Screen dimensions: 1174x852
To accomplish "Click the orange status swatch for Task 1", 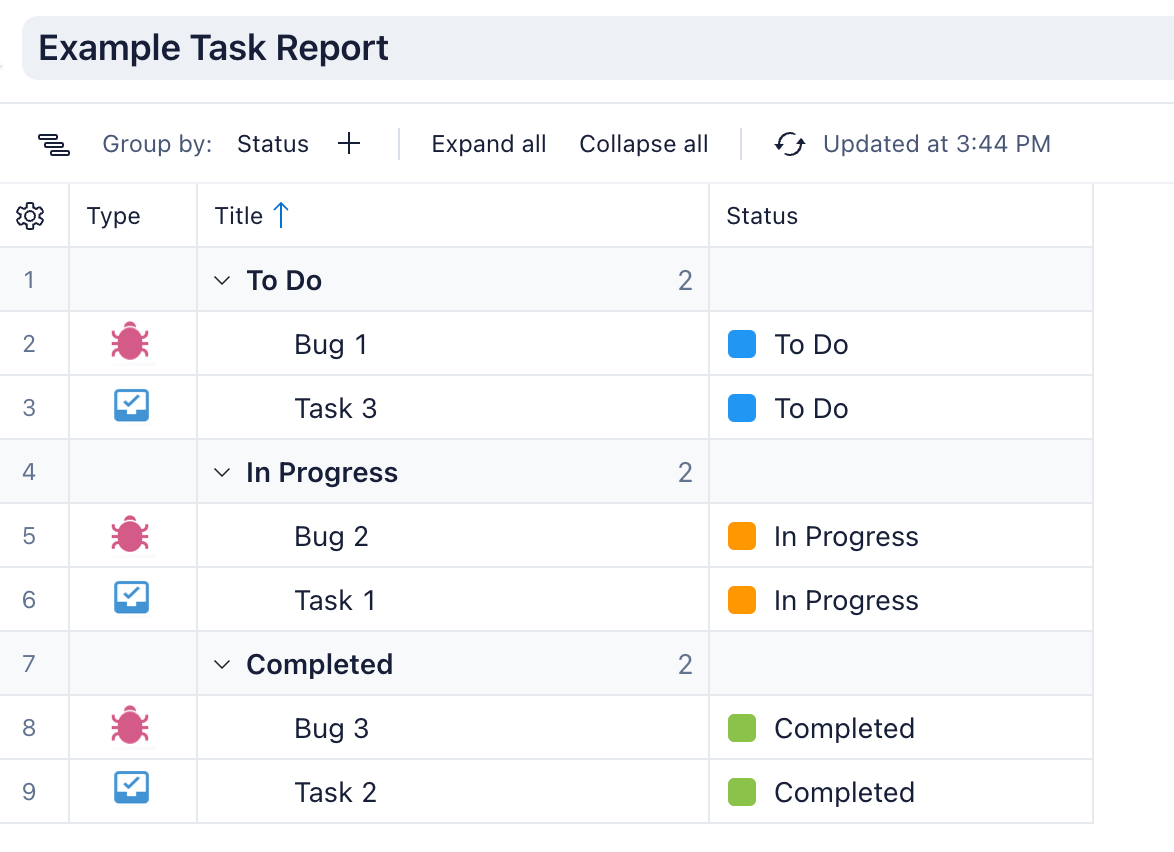I will pyautogui.click(x=742, y=601).
